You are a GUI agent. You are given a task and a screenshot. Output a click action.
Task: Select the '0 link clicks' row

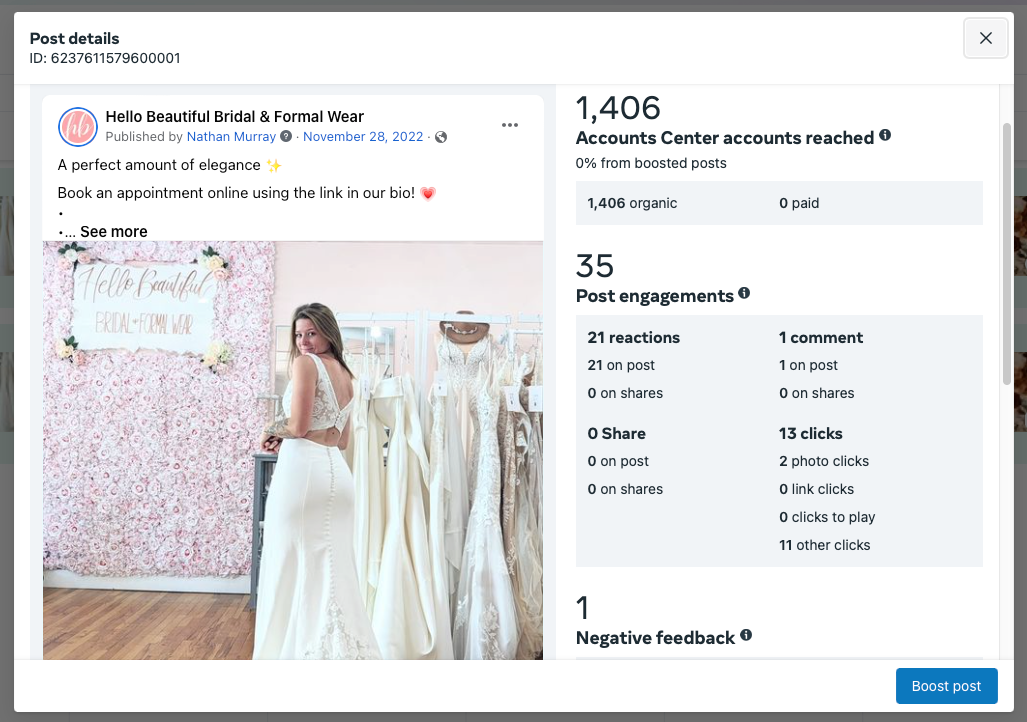816,489
